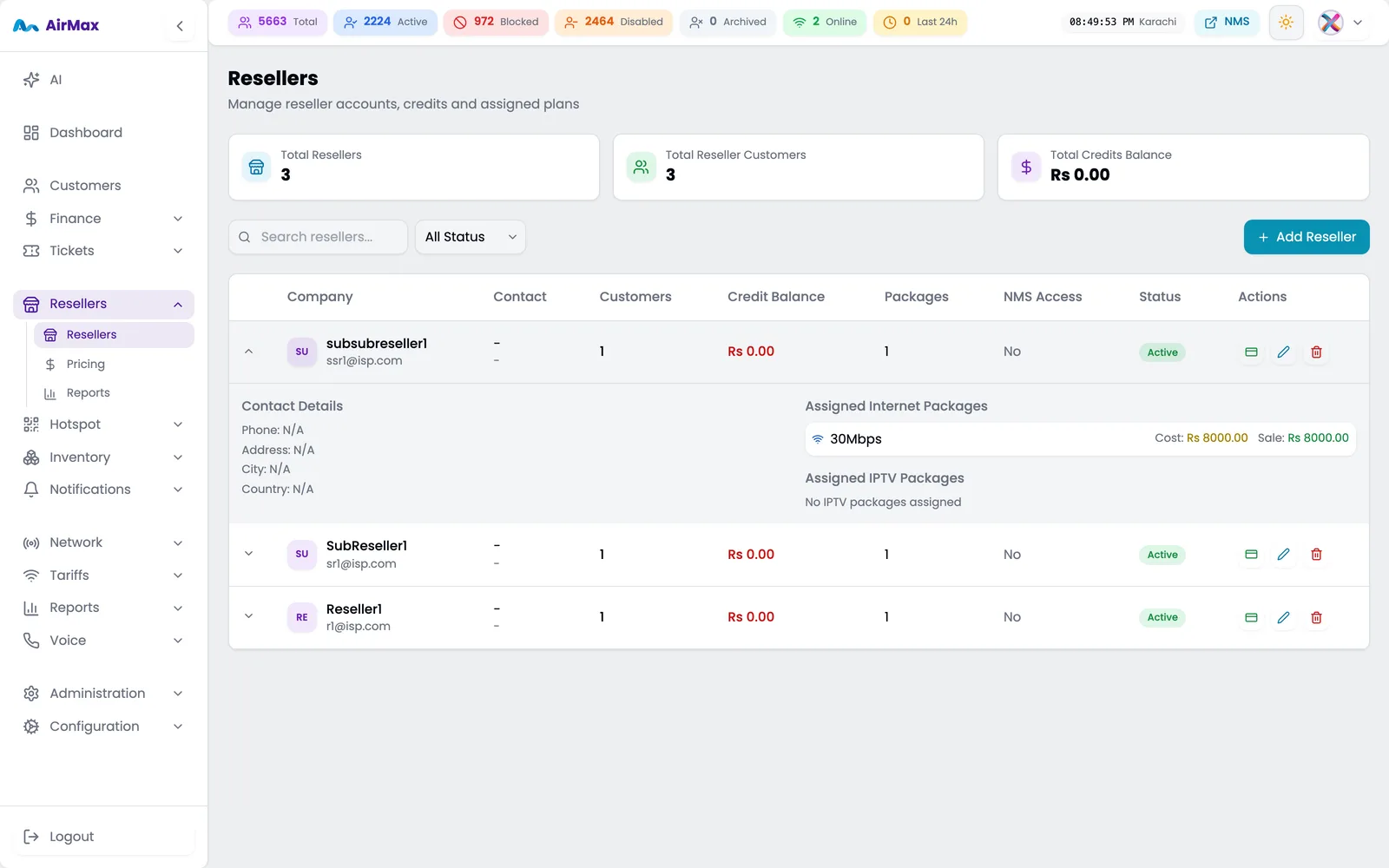Viewport: 1389px width, 868px height.
Task: Open the All Status filter dropdown
Action: tap(471, 237)
